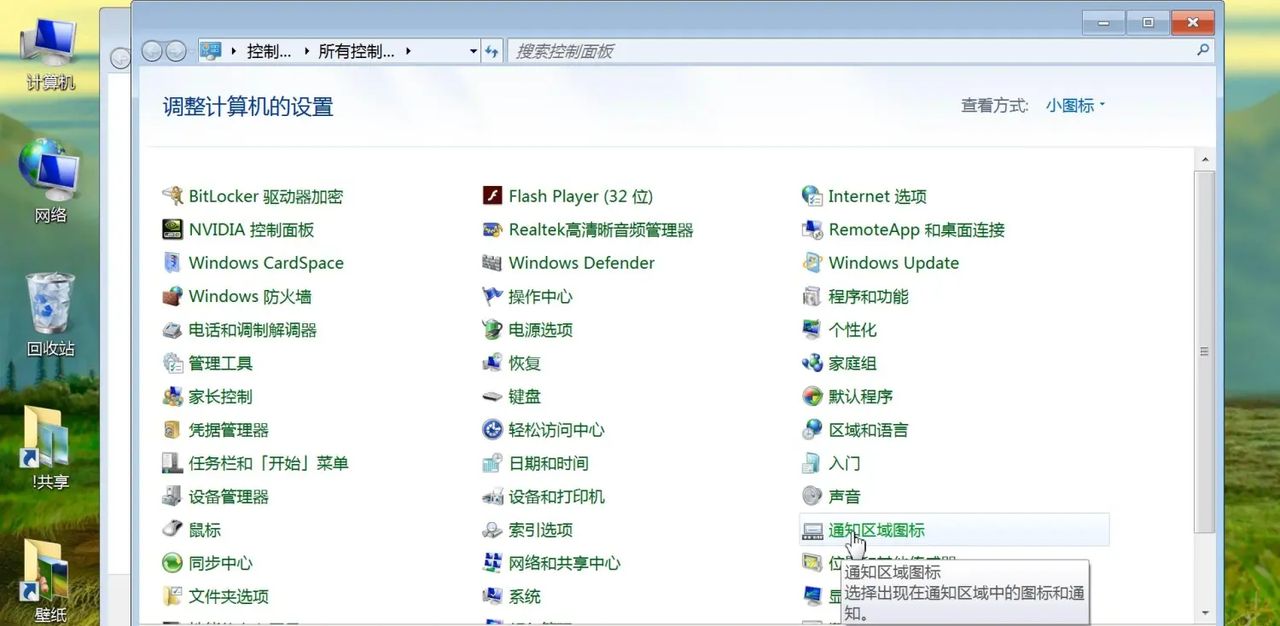Open the 通知区域图标 icon
The width and height of the screenshot is (1280, 626).
tap(812, 530)
